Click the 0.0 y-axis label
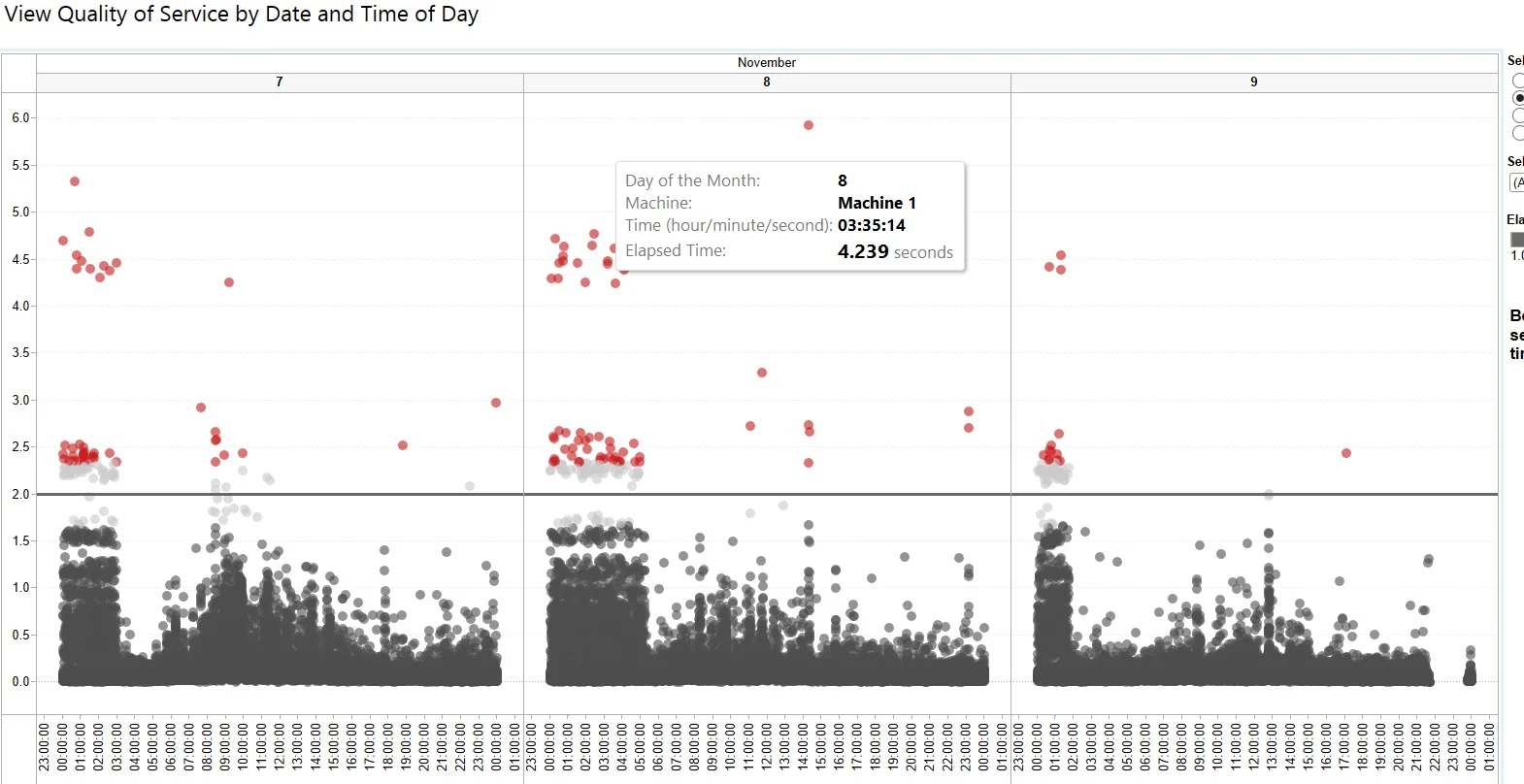This screenshot has width=1524, height=784. point(20,681)
